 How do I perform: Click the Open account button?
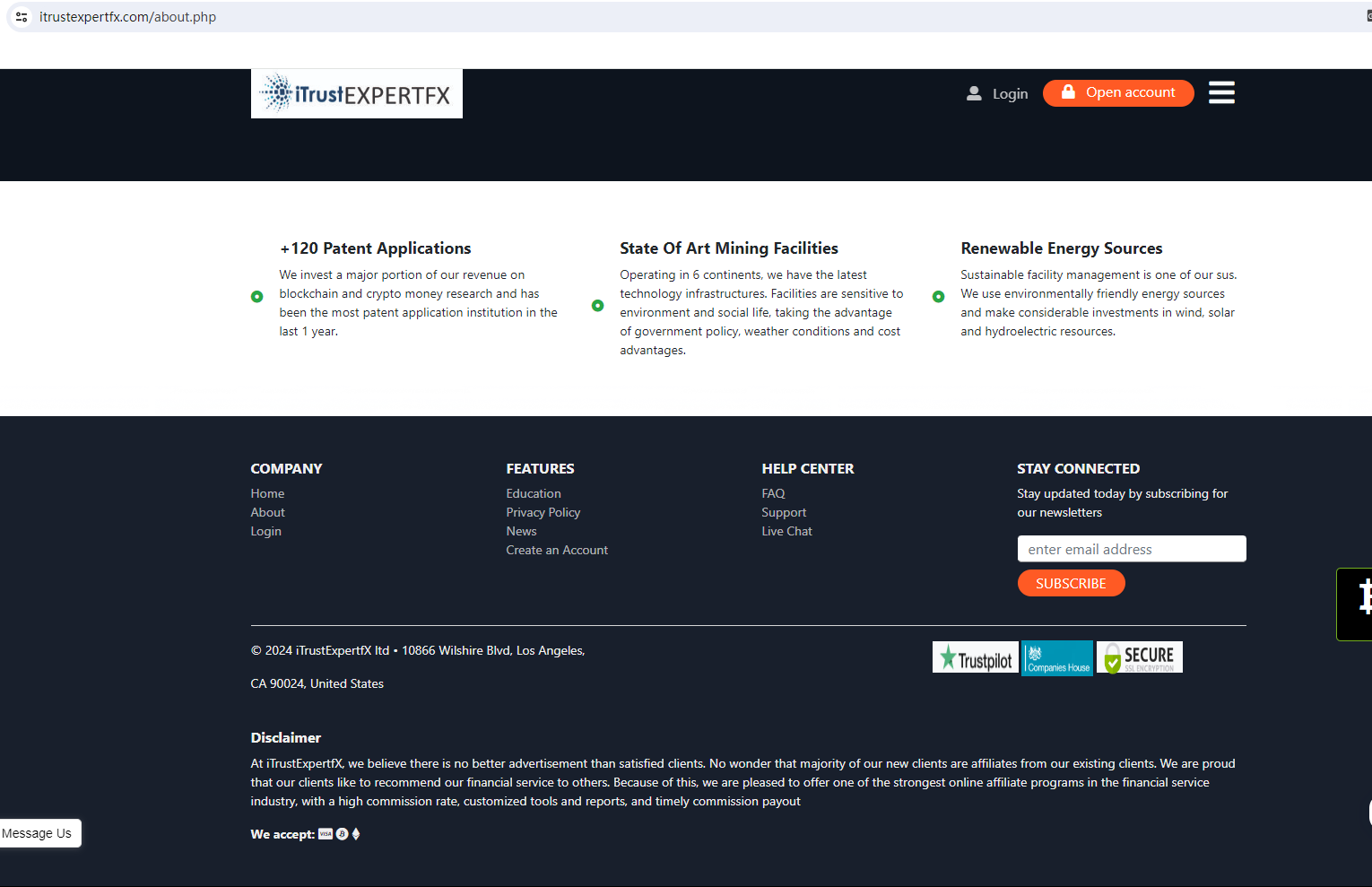pyautogui.click(x=1118, y=93)
